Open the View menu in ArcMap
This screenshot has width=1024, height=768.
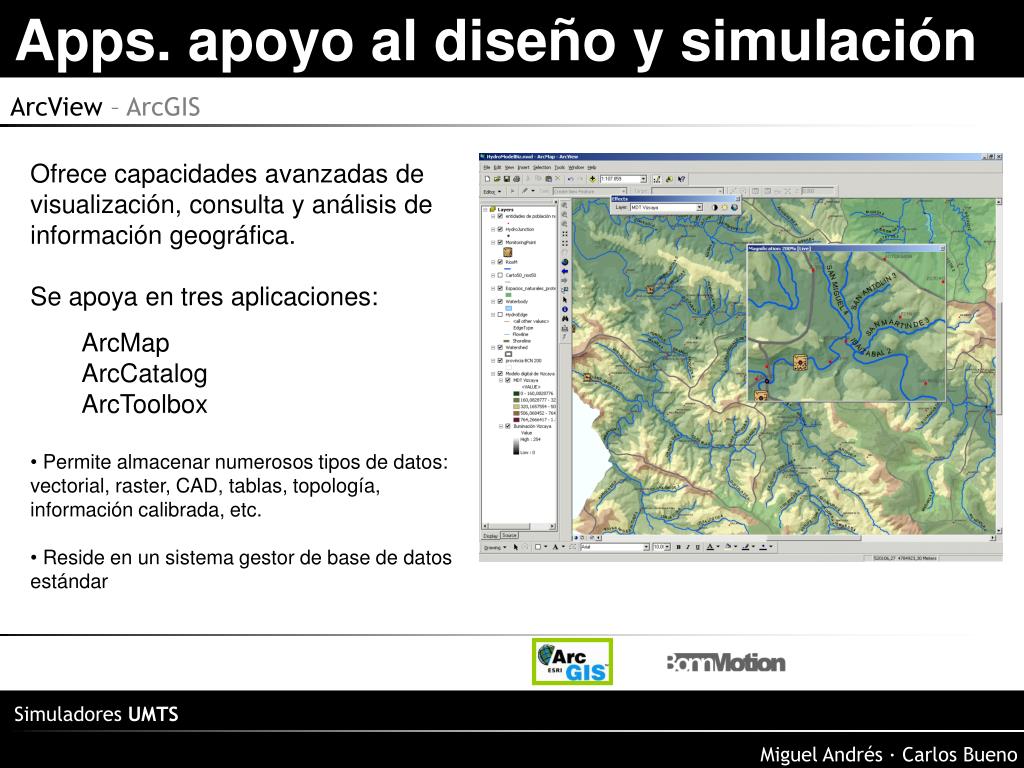(509, 167)
